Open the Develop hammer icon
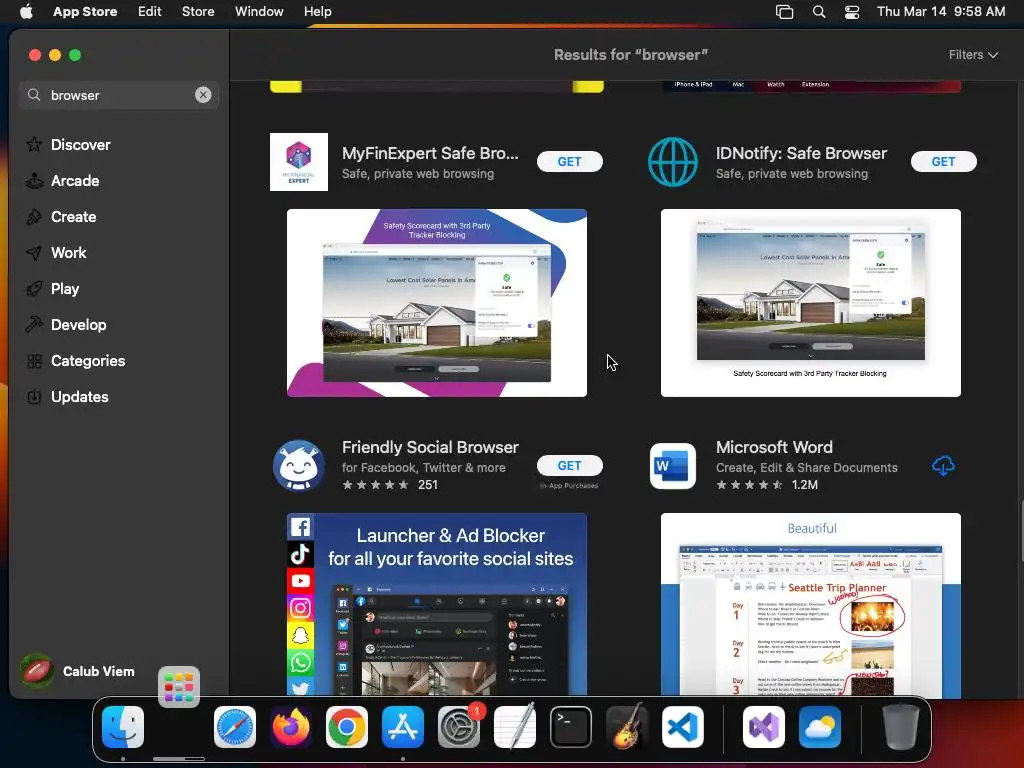 (34, 325)
